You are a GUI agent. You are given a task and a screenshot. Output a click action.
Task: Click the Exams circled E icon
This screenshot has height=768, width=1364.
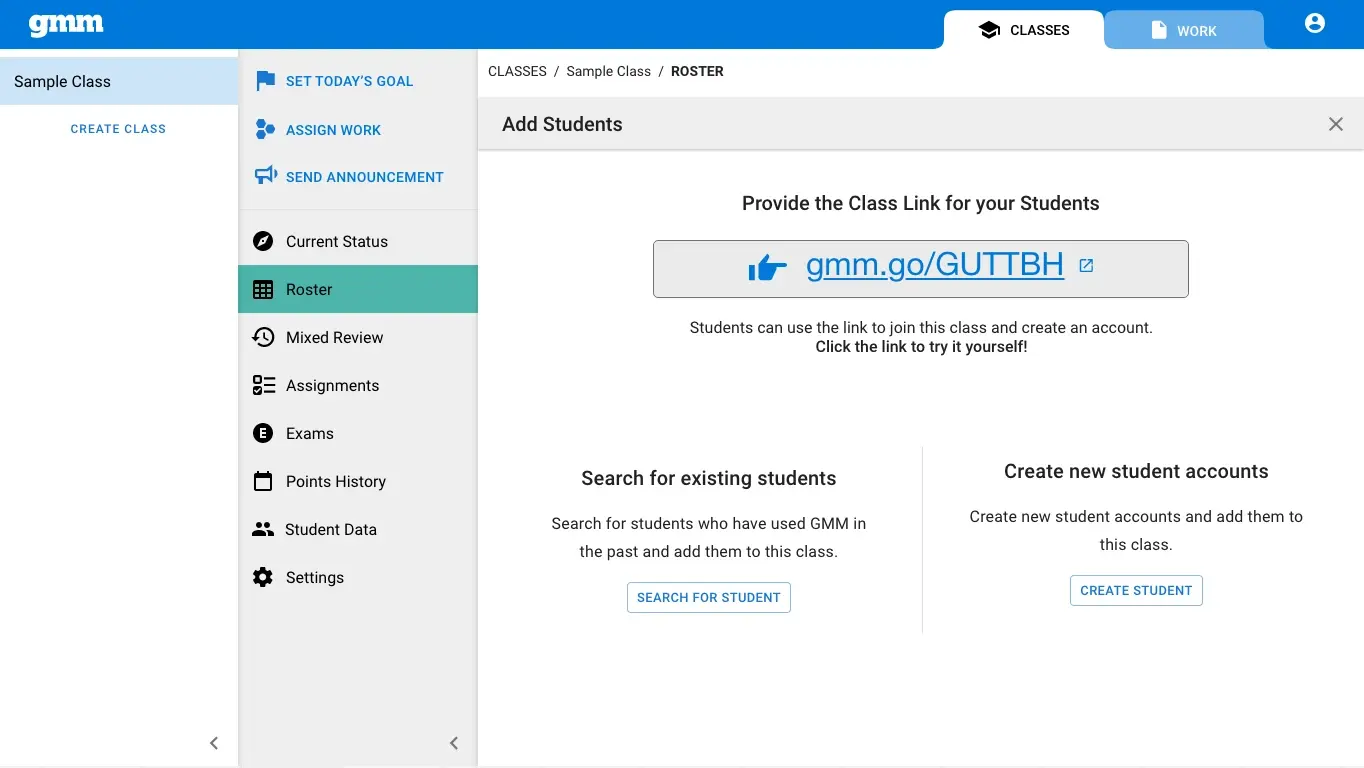point(263,433)
